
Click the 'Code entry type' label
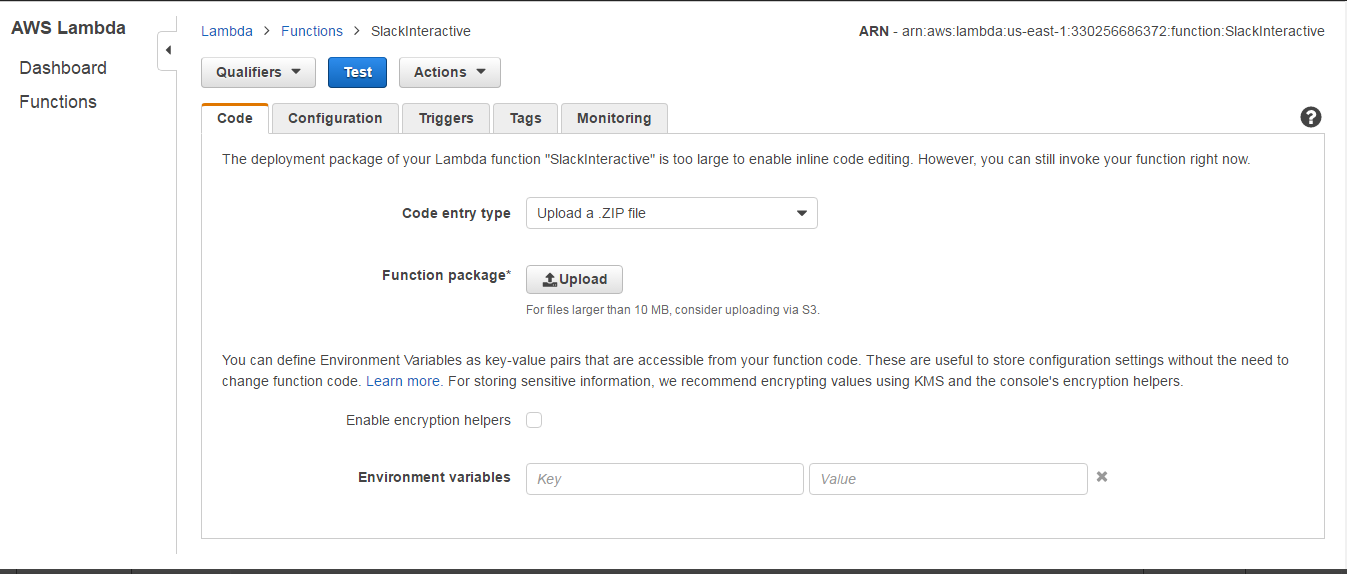click(x=456, y=213)
